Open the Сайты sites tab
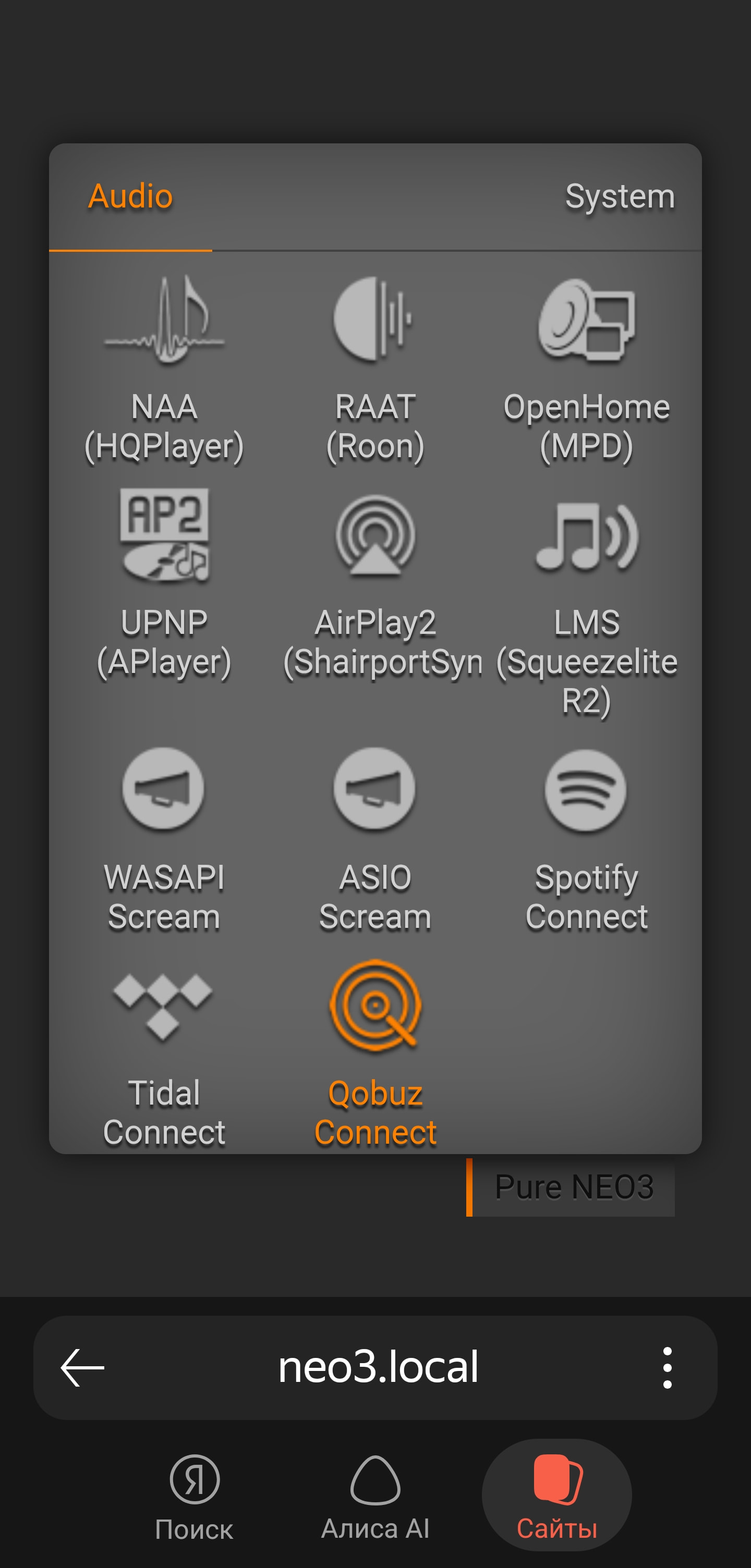The height and width of the screenshot is (1568, 751). point(556,1496)
